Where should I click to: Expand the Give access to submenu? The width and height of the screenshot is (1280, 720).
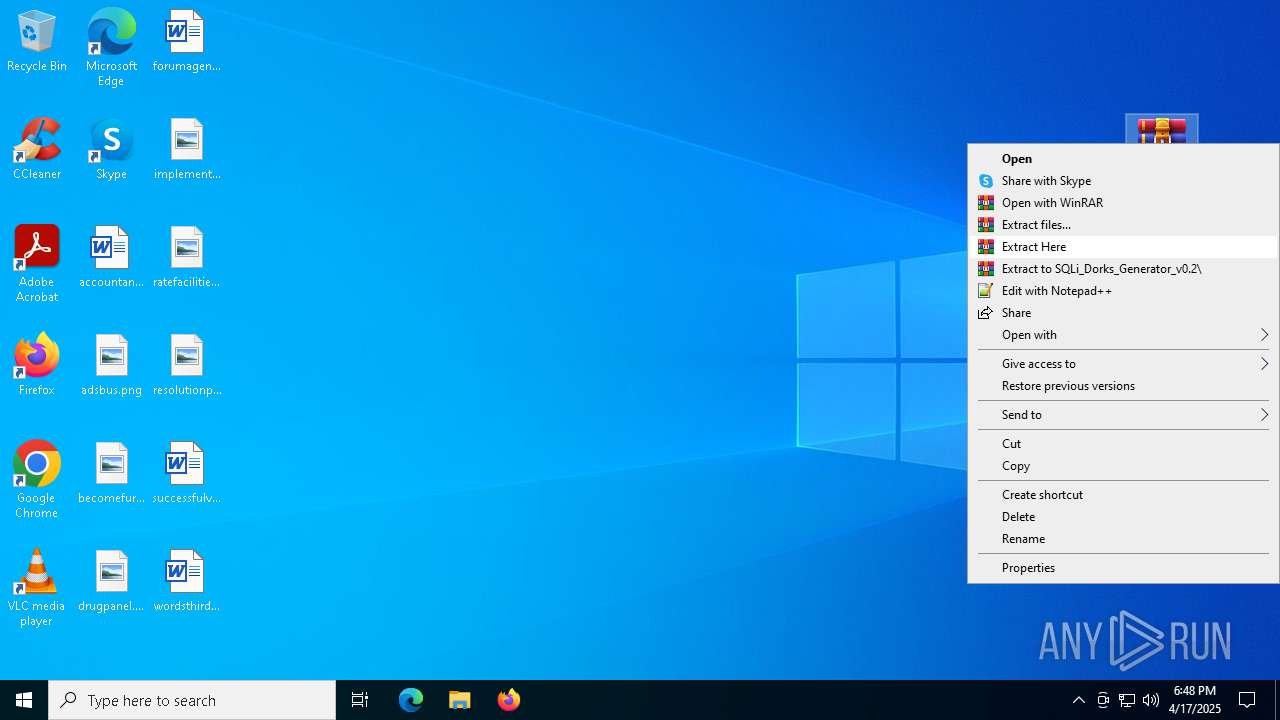[1123, 364]
